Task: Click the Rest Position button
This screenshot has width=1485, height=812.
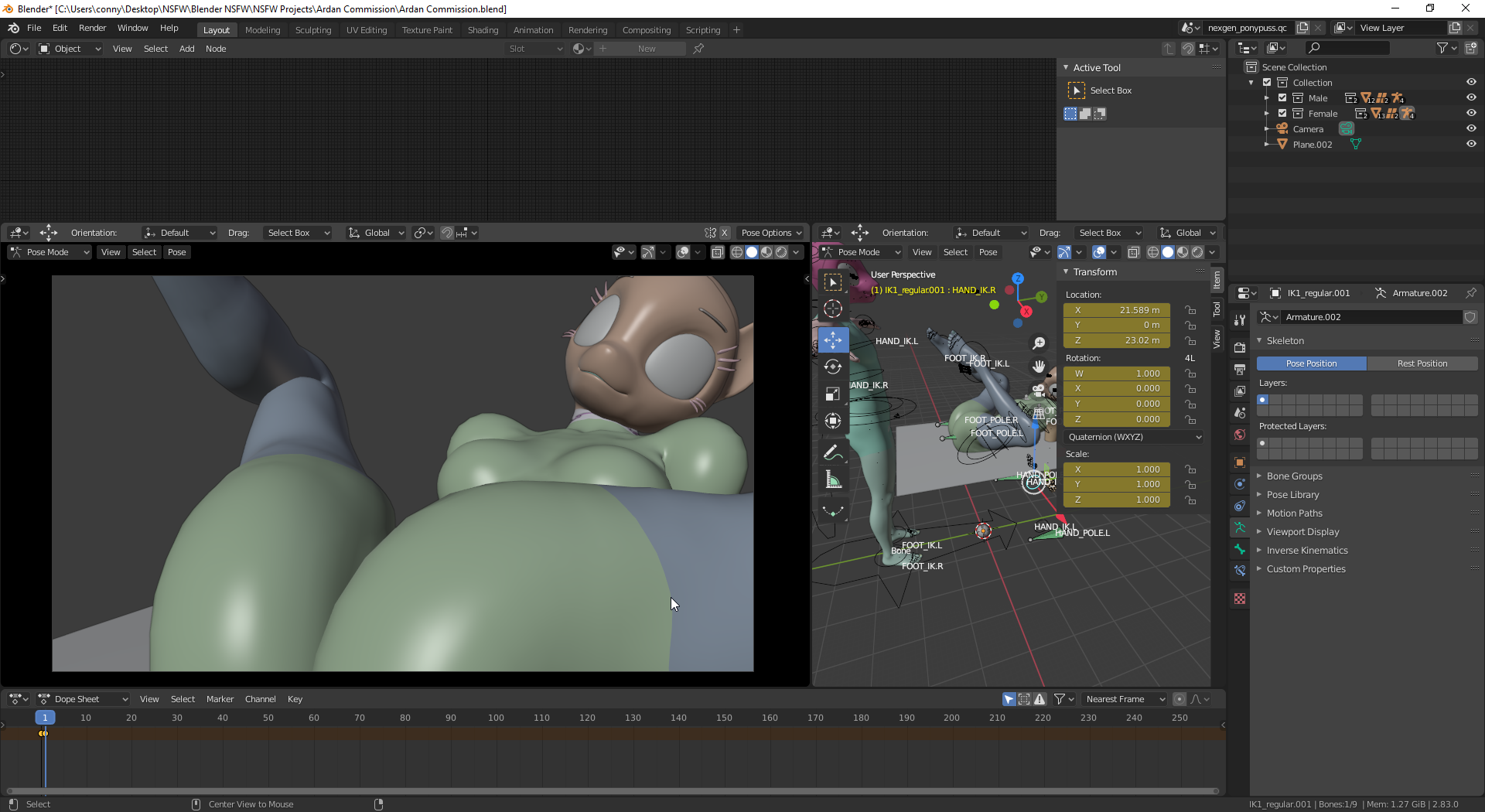Action: [1422, 363]
